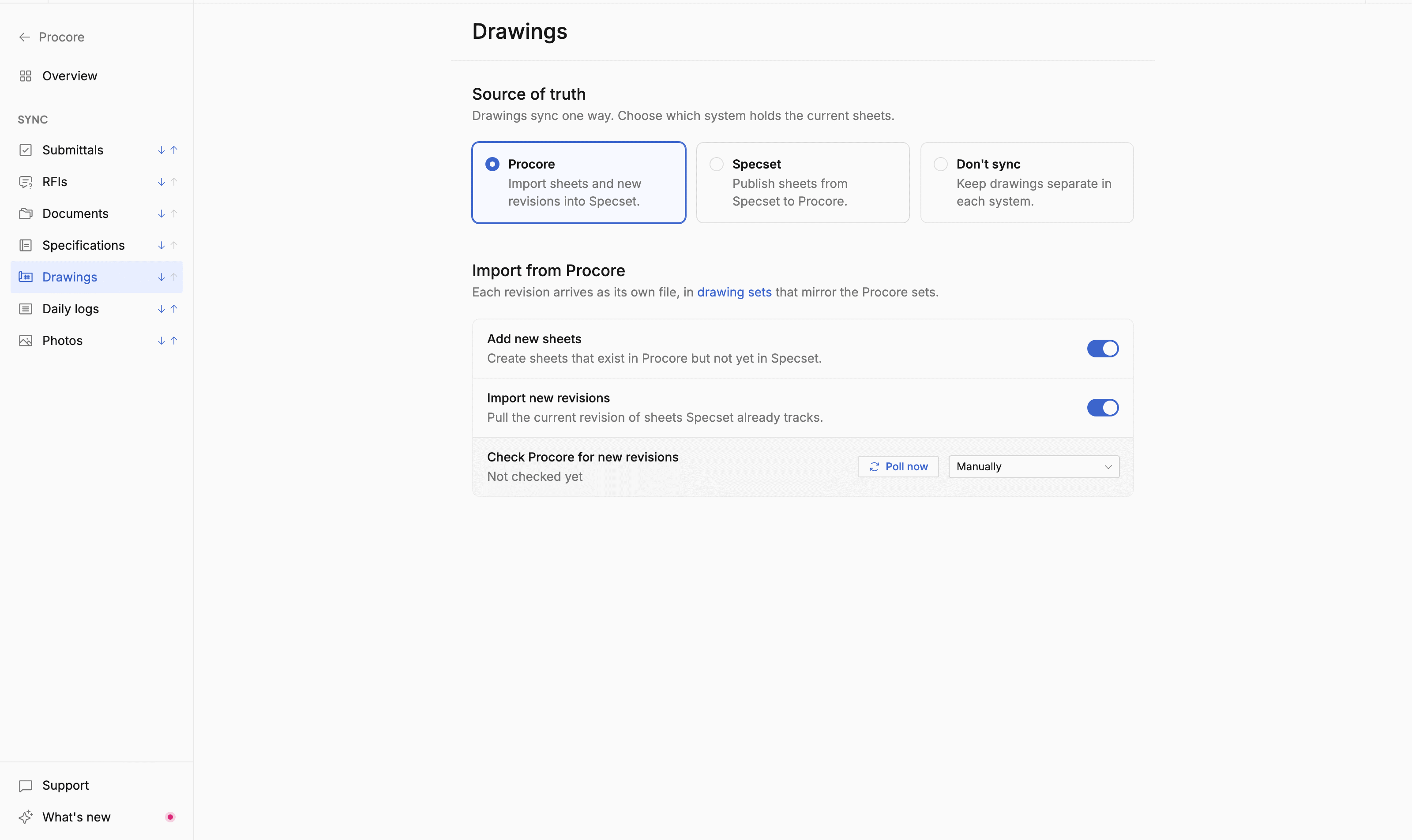Select Procore as source of truth
Screen dimensions: 1412x840
(x=578, y=182)
